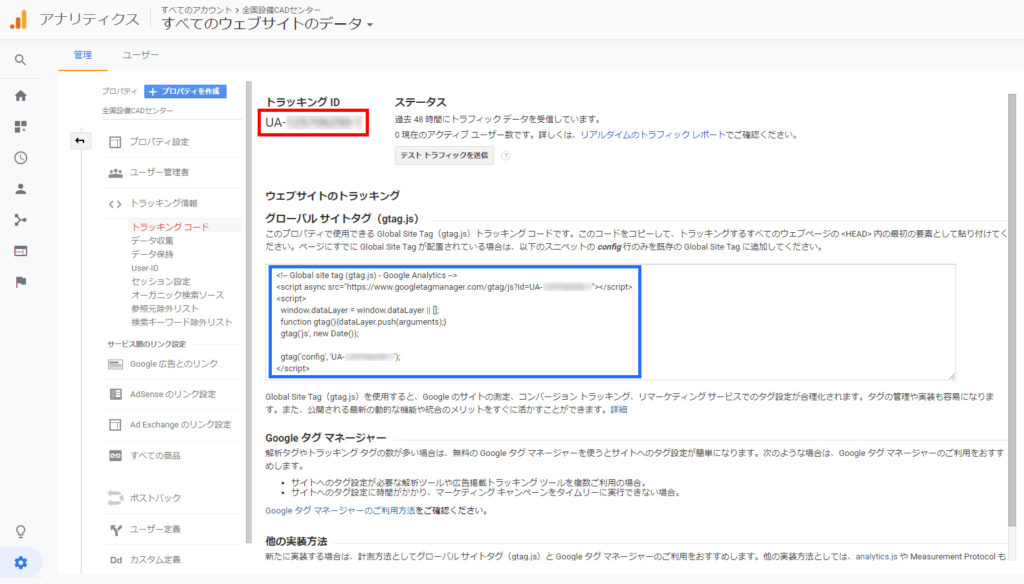The width and height of the screenshot is (1024, 584).
Task: Open Acquisition reports branching-arrows icon
Action: (x=20, y=220)
